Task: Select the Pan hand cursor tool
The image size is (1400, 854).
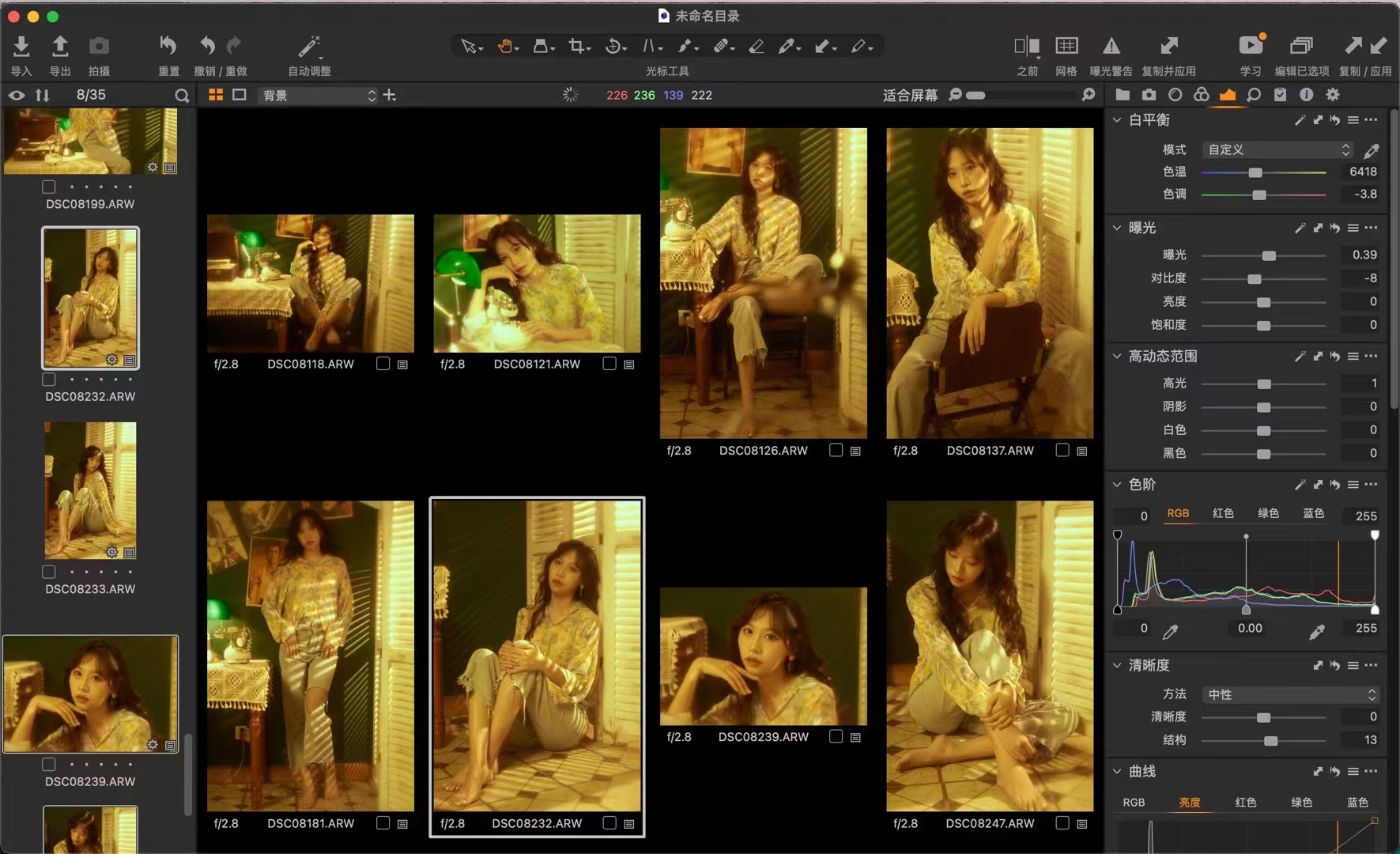Action: [x=505, y=47]
